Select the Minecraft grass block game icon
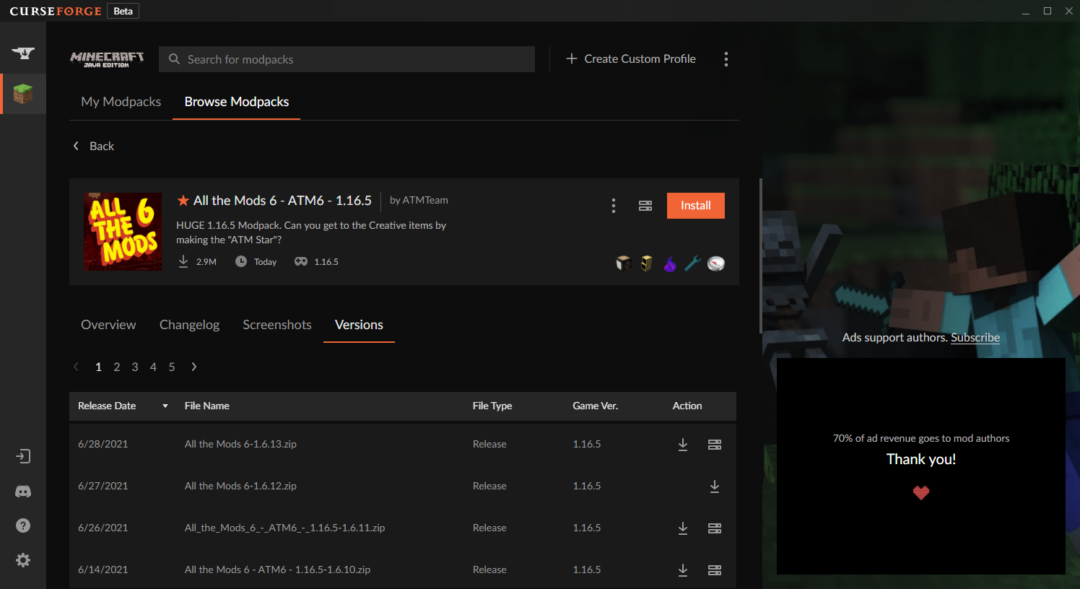 (23, 93)
